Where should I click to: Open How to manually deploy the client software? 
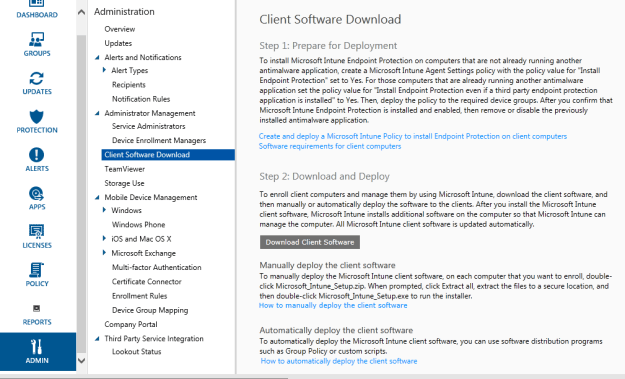click(333, 306)
